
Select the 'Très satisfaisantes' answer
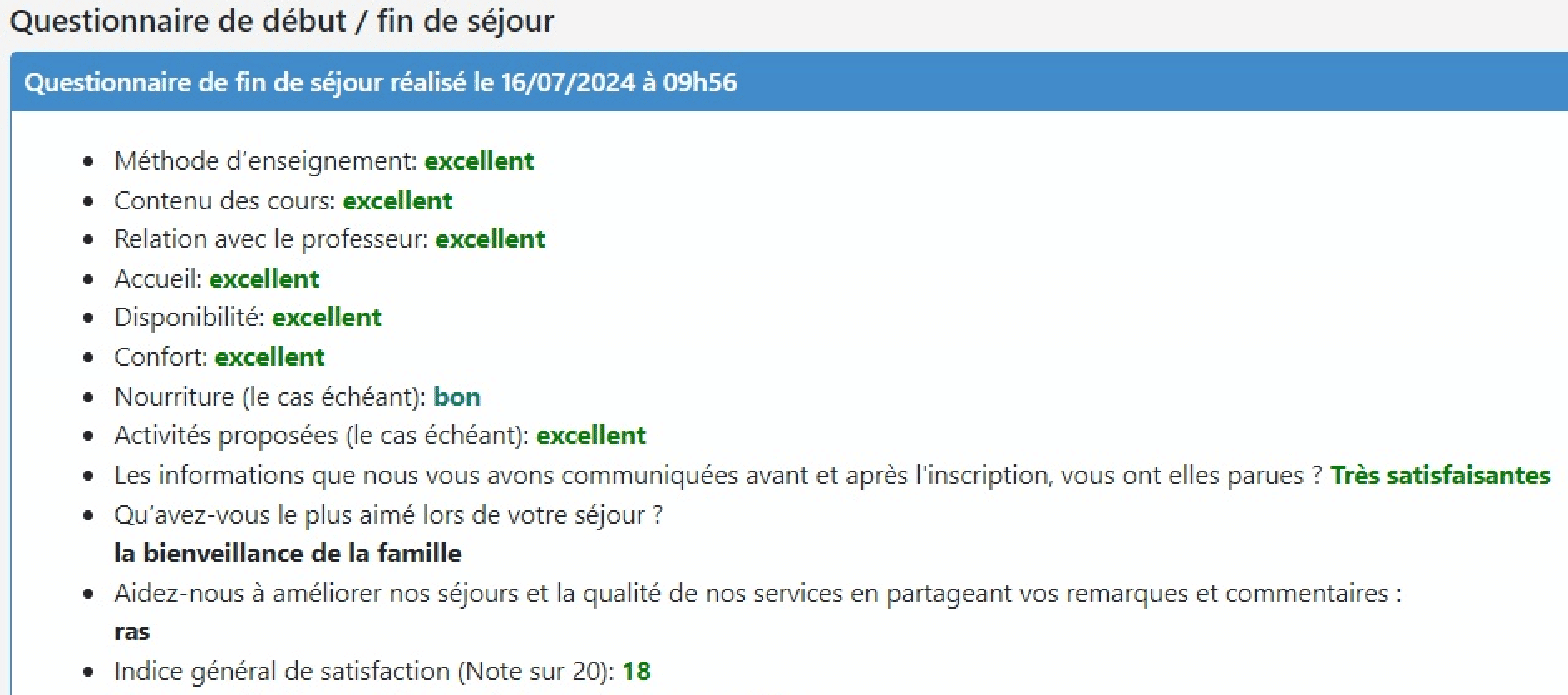pos(1440,475)
